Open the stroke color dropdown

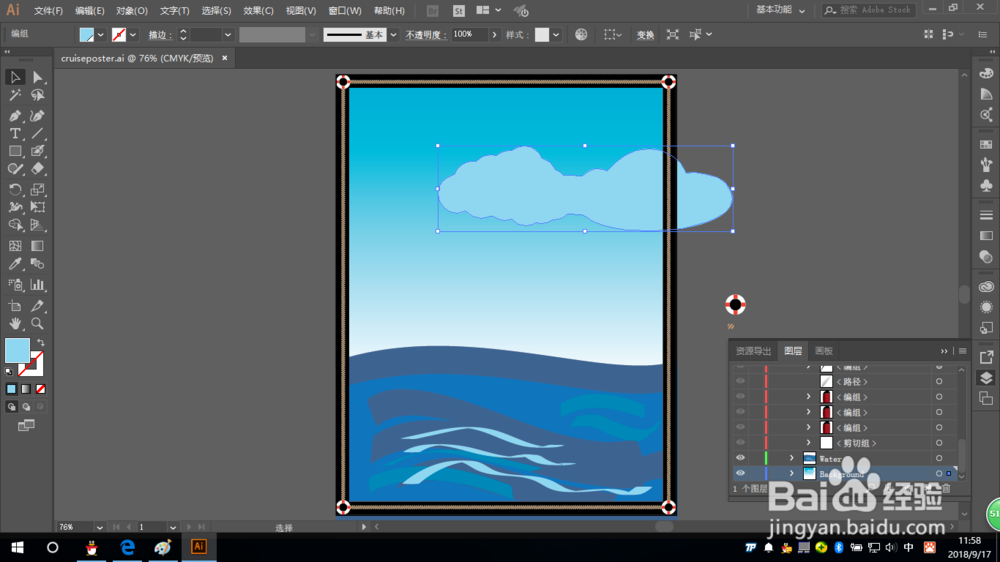pyautogui.click(x=133, y=35)
